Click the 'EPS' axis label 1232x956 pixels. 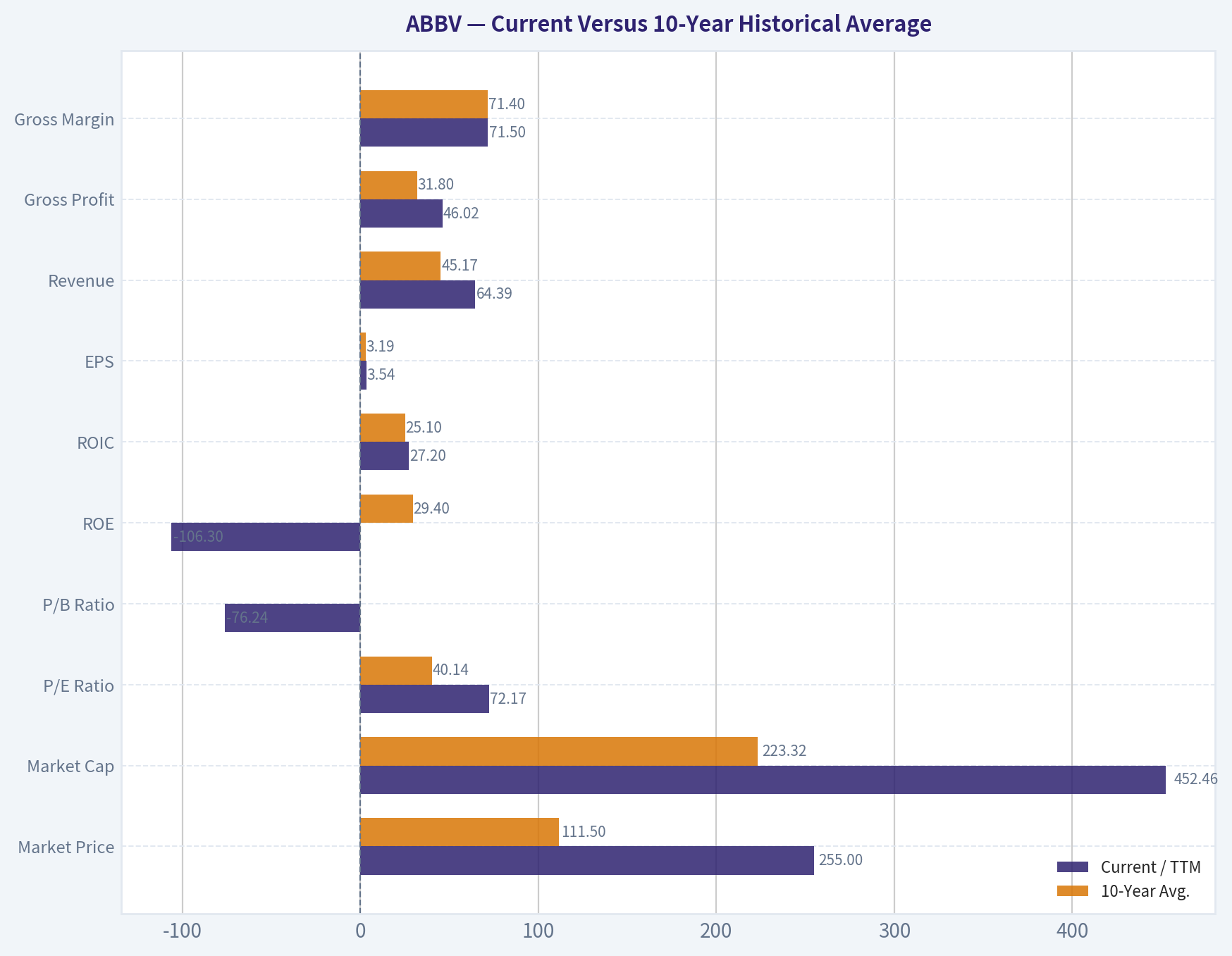click(99, 361)
